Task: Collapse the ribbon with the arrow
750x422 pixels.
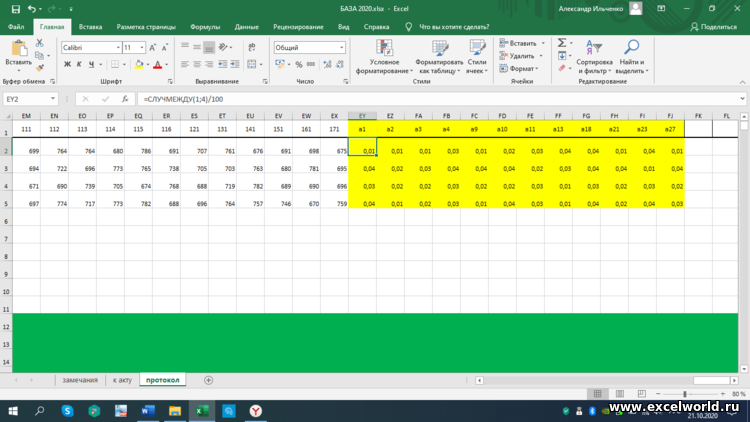Action: (742, 82)
